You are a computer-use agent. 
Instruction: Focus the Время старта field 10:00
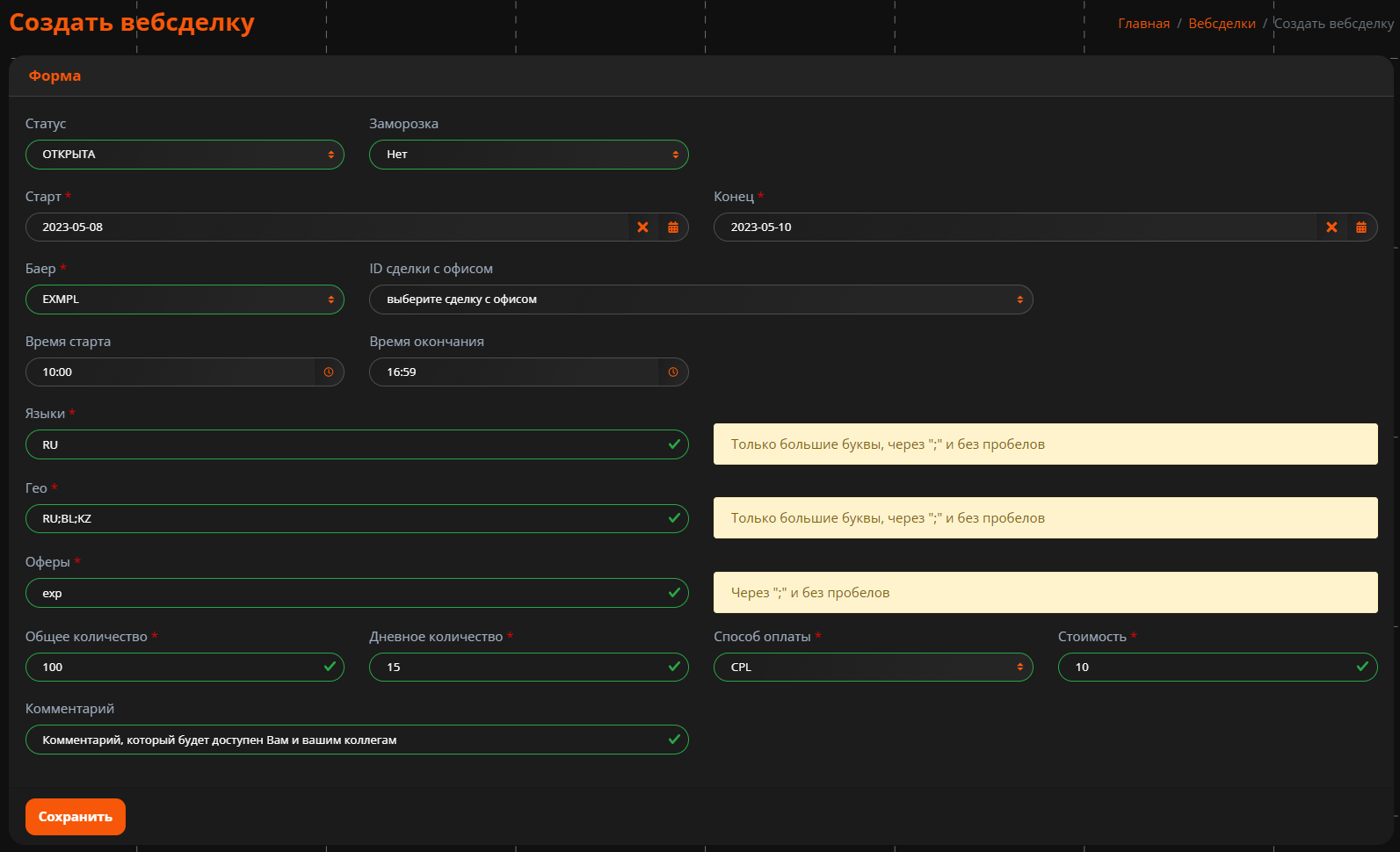coord(170,372)
